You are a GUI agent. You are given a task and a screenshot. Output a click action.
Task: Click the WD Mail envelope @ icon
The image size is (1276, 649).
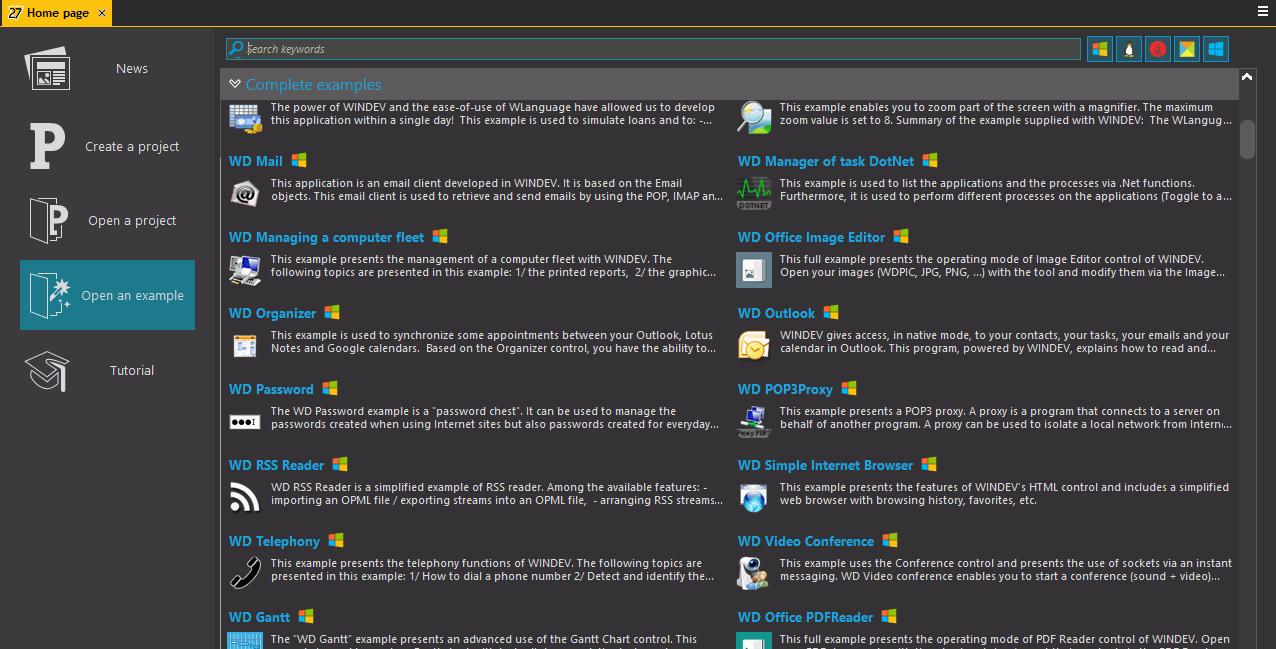[245, 193]
